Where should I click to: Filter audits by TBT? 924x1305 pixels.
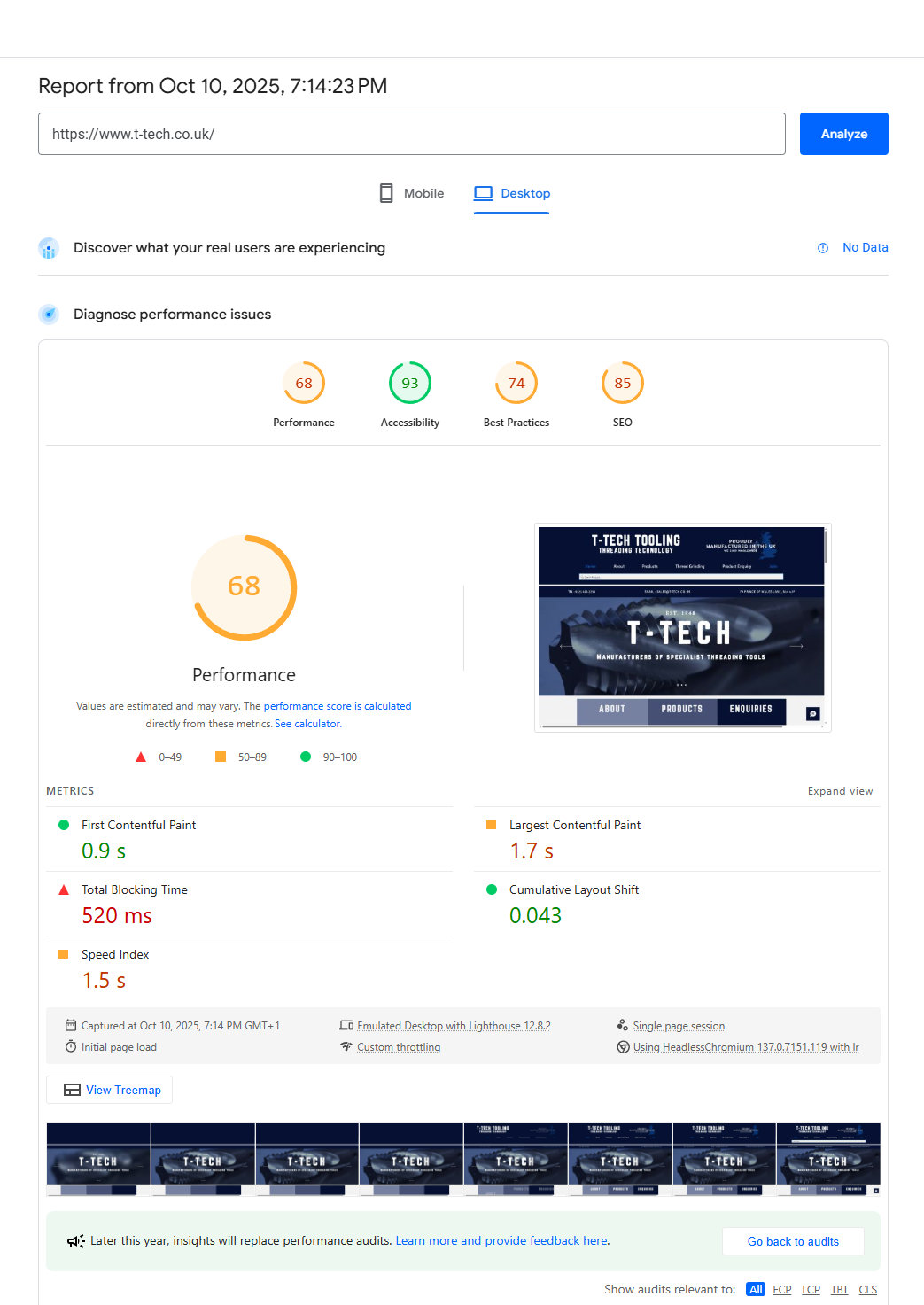click(x=839, y=1289)
